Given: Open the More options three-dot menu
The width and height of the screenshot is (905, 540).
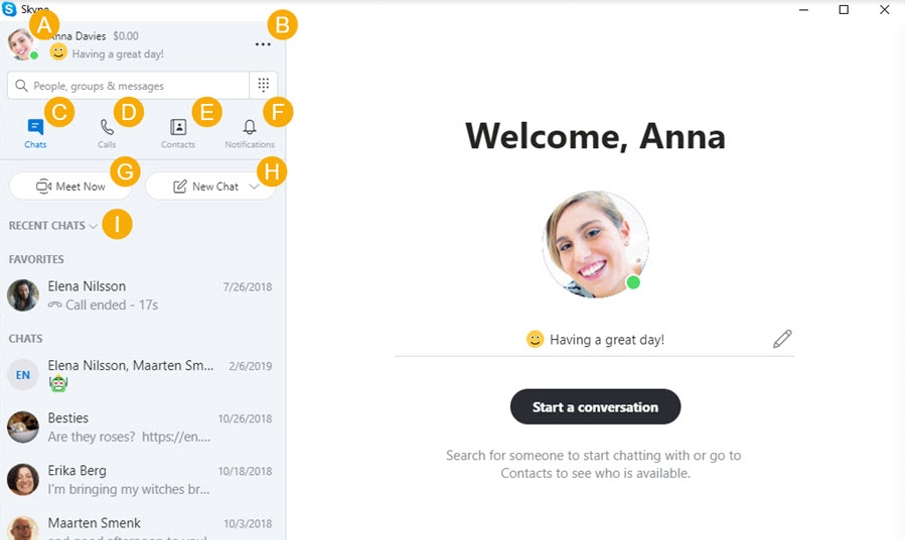Looking at the screenshot, I should click(263, 44).
